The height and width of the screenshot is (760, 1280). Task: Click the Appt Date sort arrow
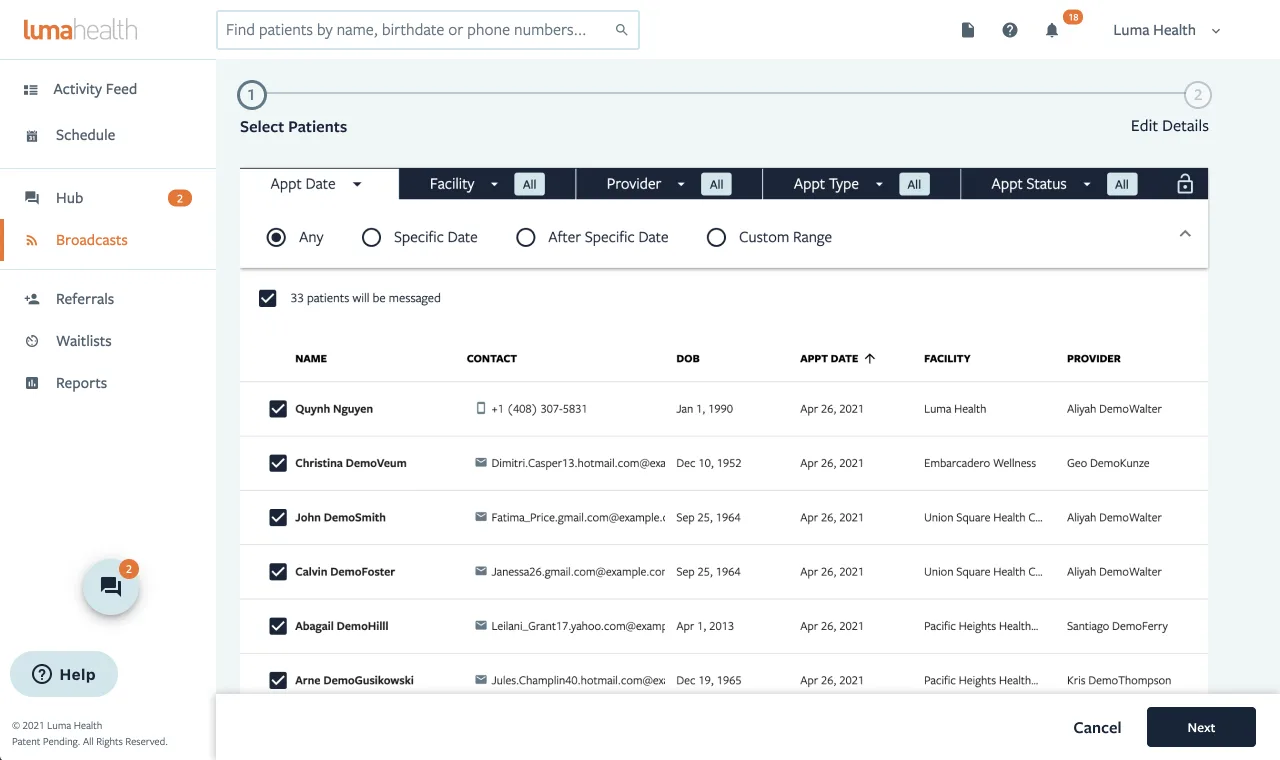(870, 358)
